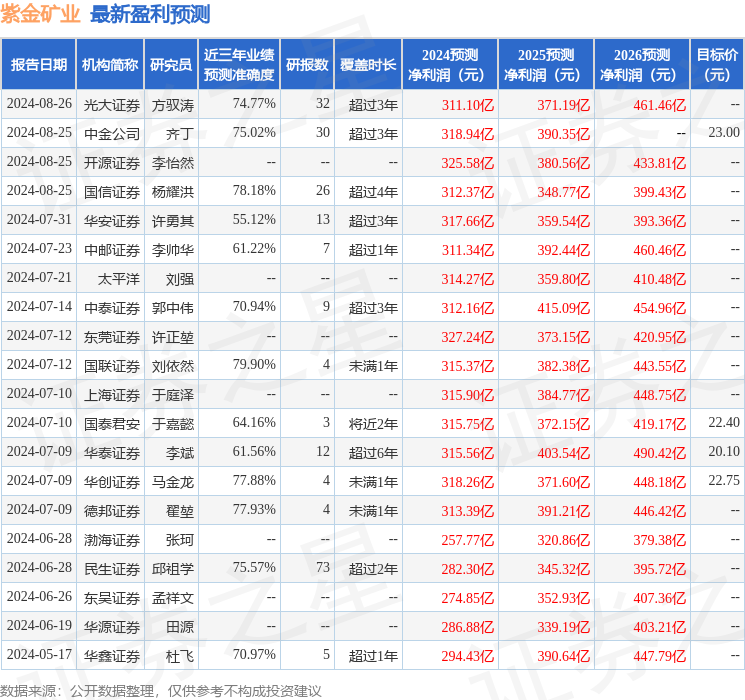Click the 最新盈利预测 title text
Image resolution: width=745 pixels, height=700 pixels.
click(150, 14)
